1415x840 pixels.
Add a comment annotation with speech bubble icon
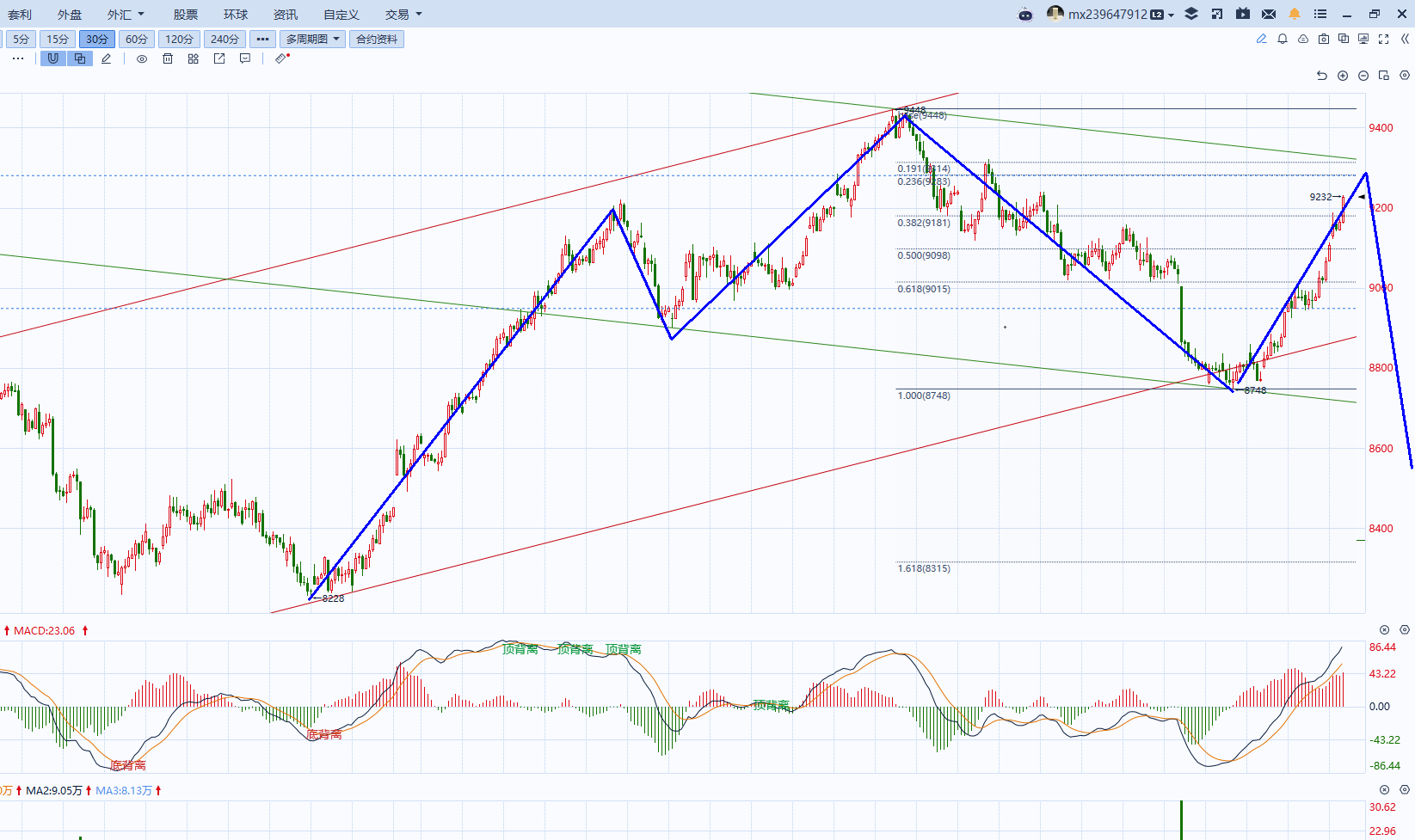(x=245, y=58)
